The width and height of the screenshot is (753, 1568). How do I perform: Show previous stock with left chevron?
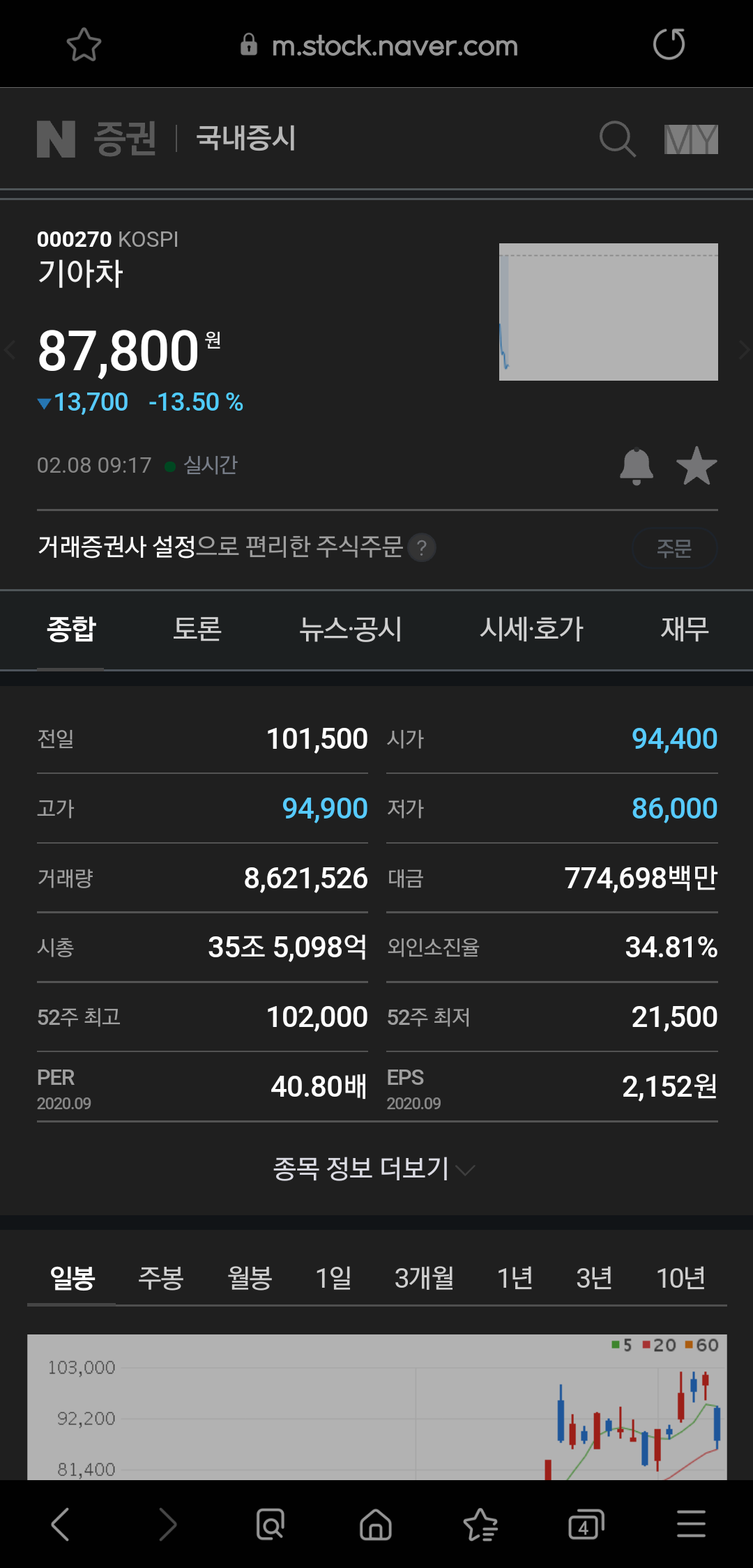[10, 350]
